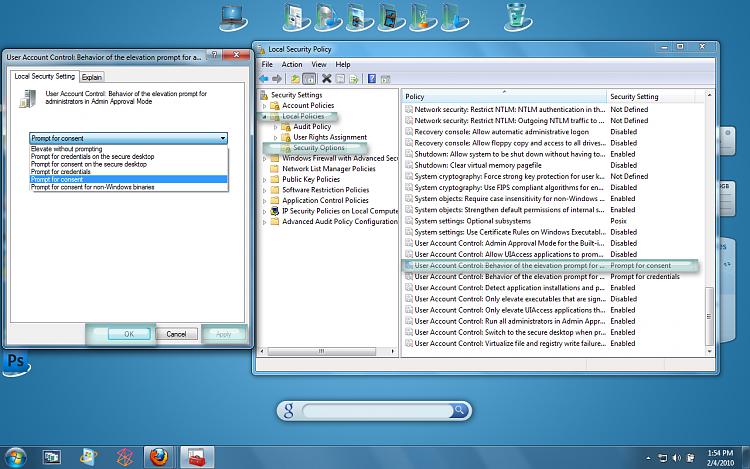This screenshot has width=750, height=469.
Task: Switch to the Explain tab
Action: (91, 77)
